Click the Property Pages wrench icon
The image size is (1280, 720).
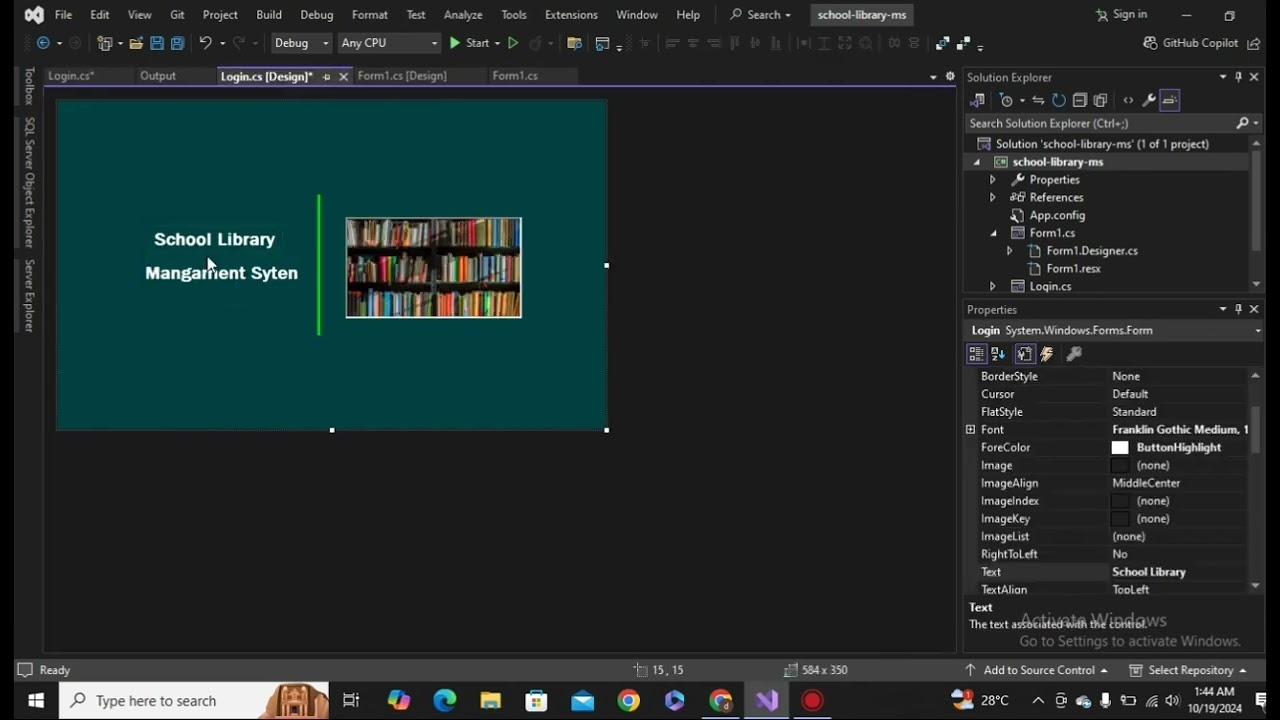1074,354
